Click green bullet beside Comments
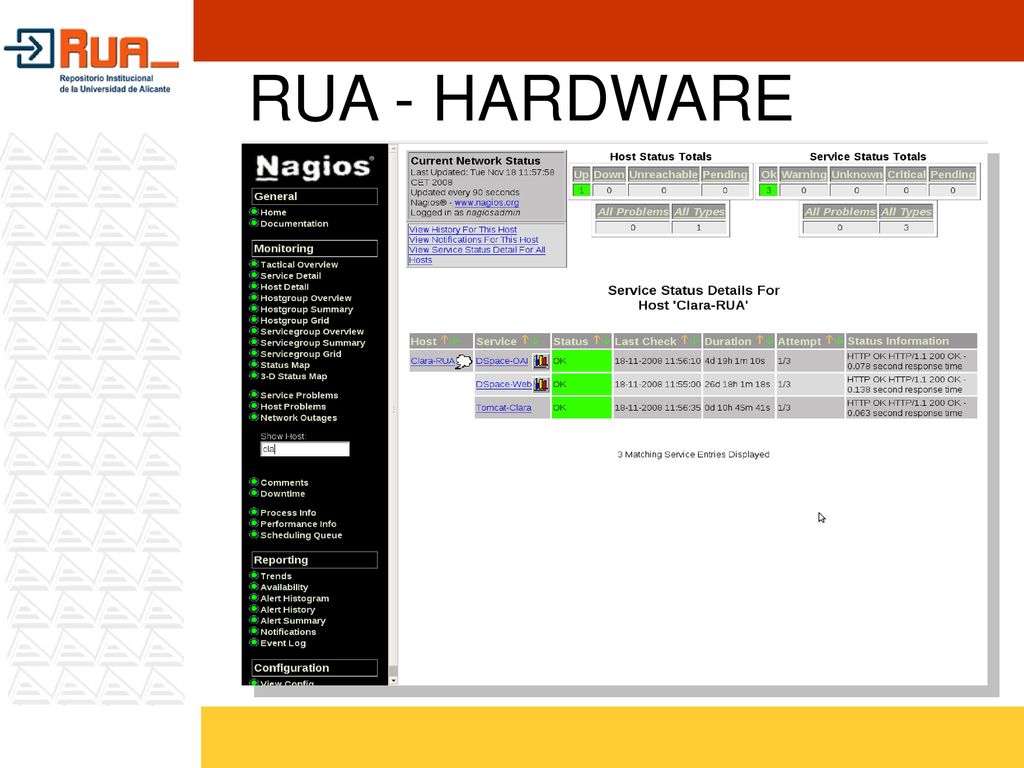Viewport: 1024px width, 768px height. click(x=254, y=482)
